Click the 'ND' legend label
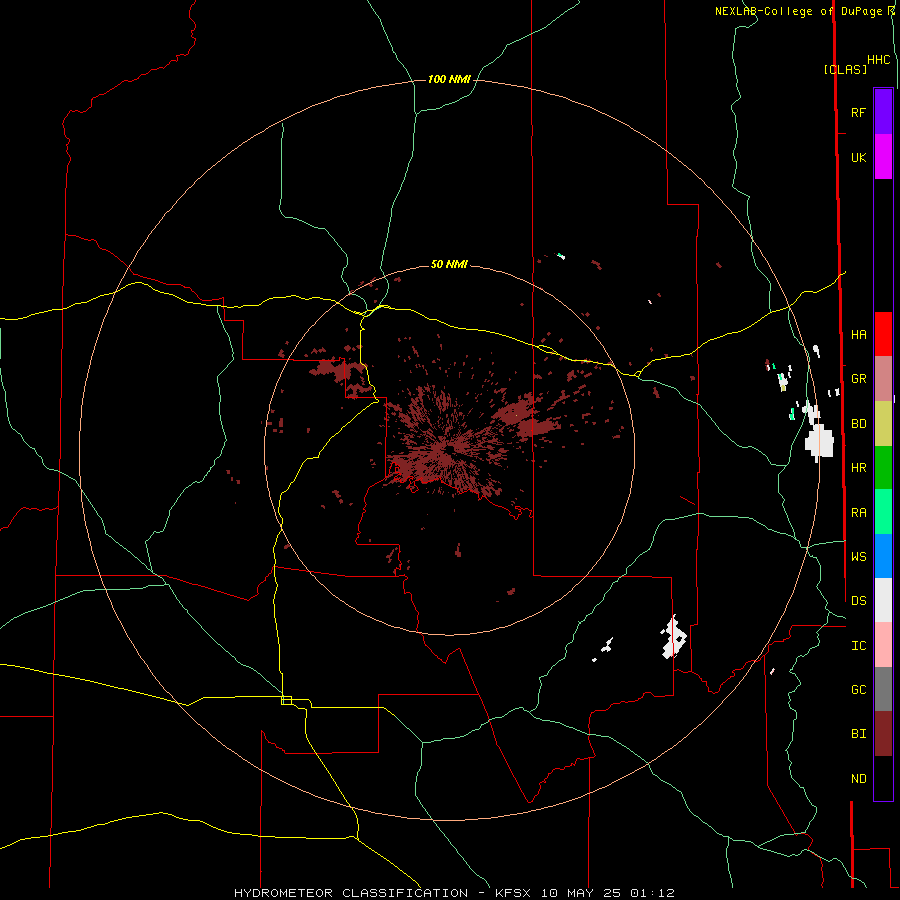 point(858,779)
